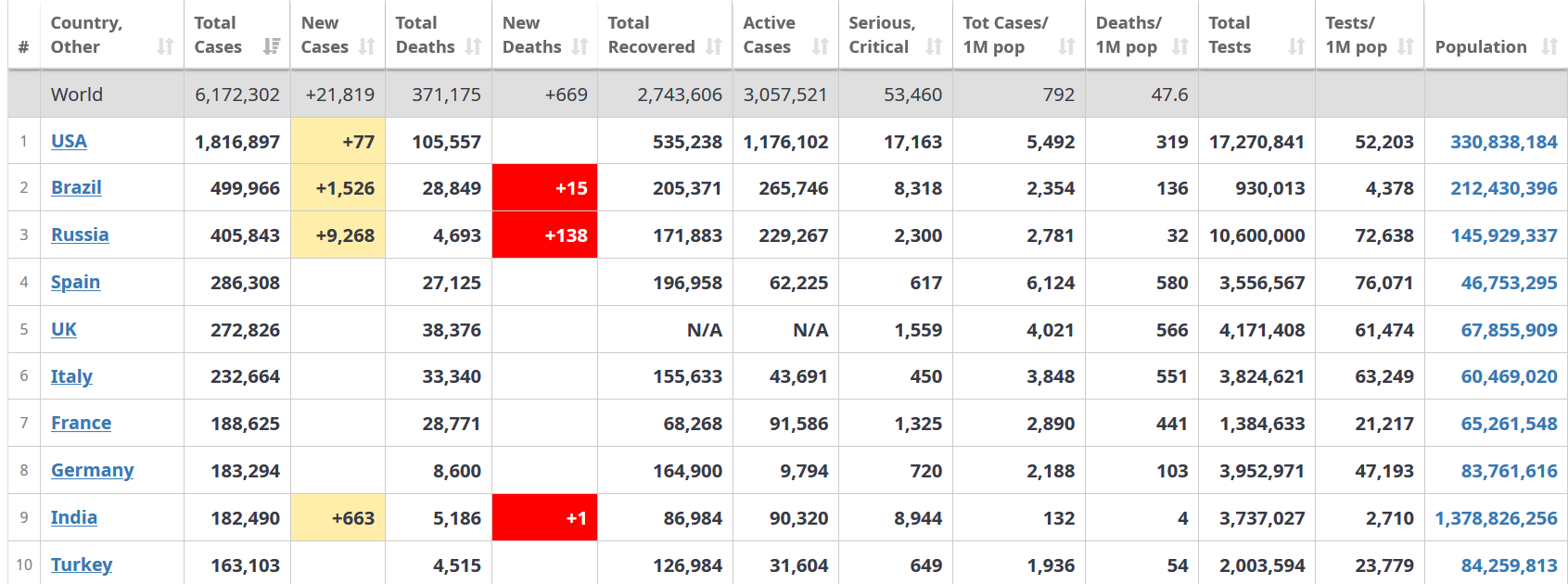Click USA new cases cell +77
Screen dimensions: 1568x584
tap(338, 141)
